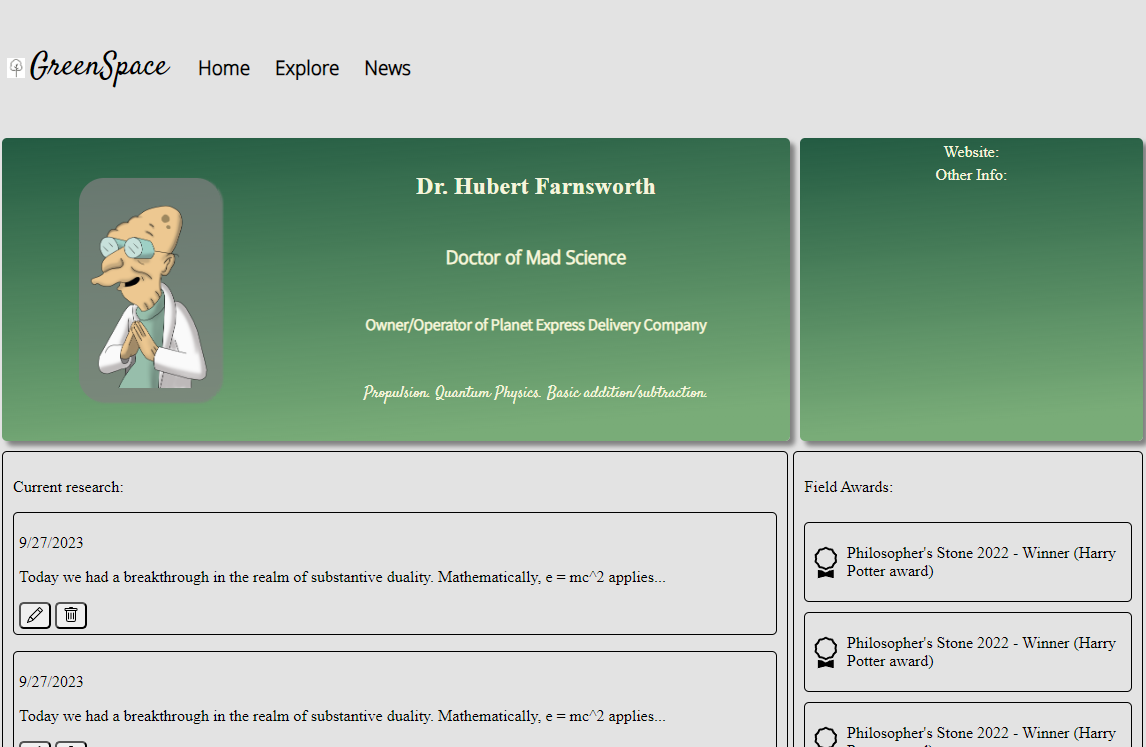Click the second award ribbon icon
This screenshot has width=1146, height=747.
coord(826,652)
